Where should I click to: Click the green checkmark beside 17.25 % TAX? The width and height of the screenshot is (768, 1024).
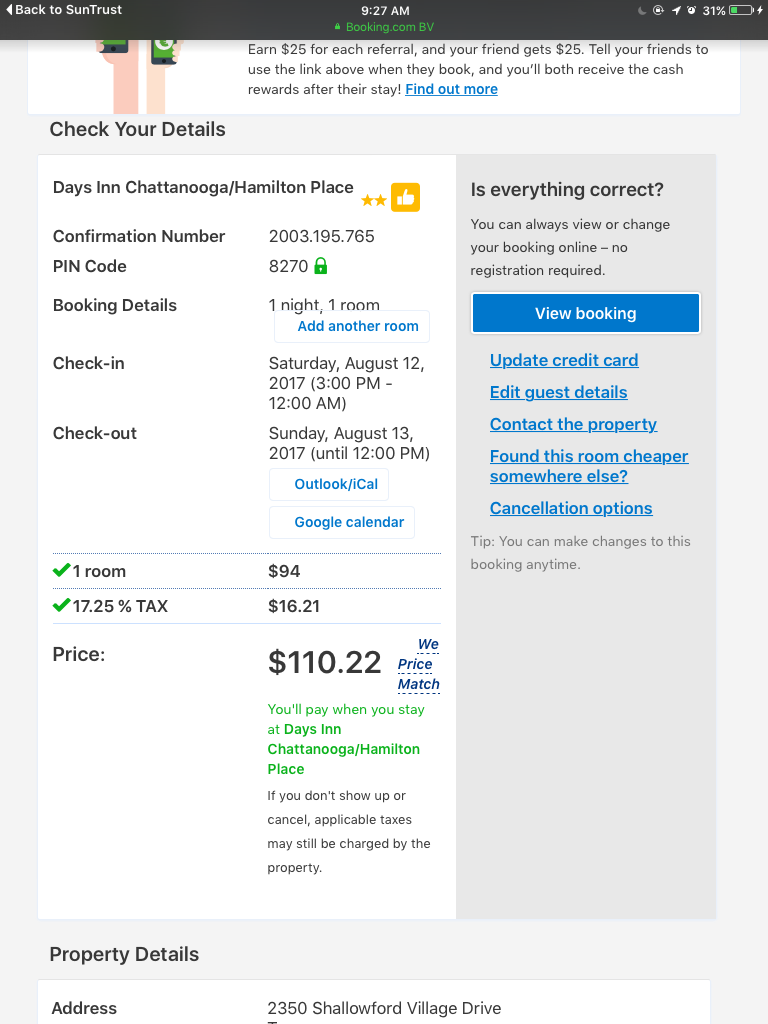click(x=61, y=605)
